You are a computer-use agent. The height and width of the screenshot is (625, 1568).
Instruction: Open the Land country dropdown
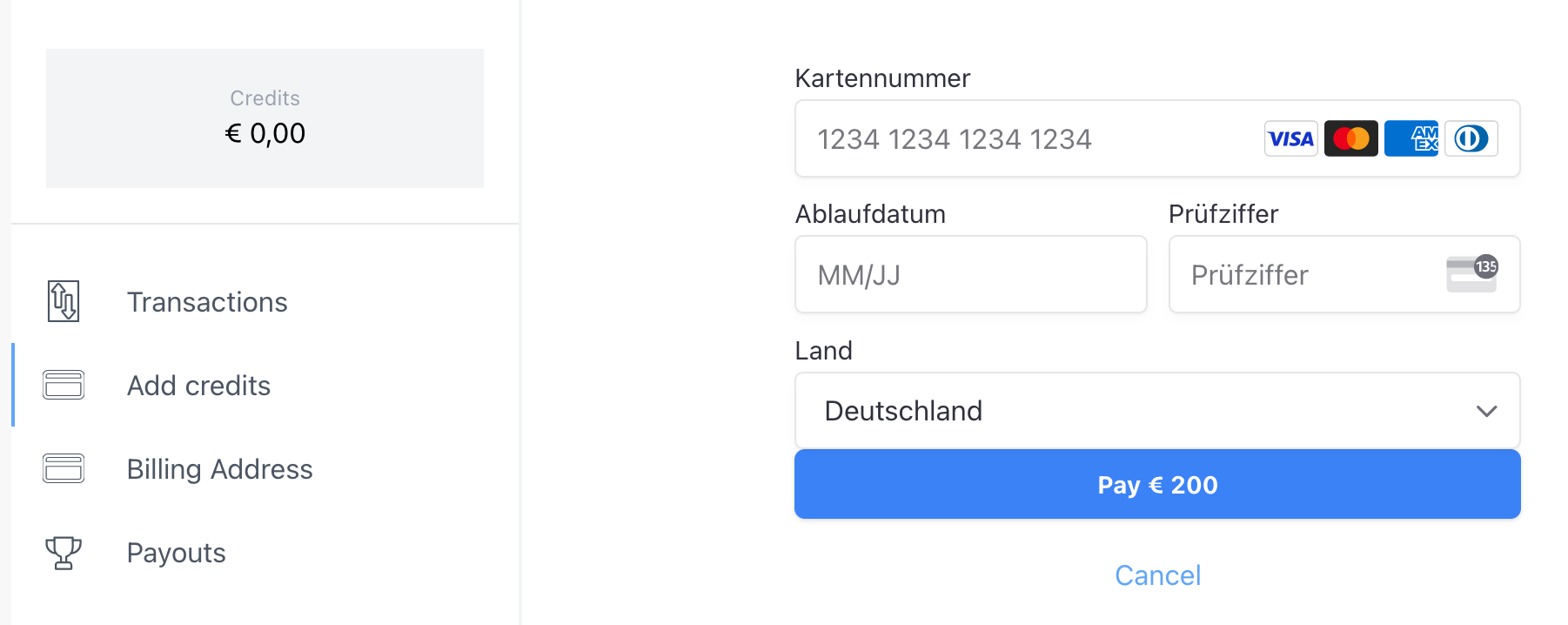1157,411
